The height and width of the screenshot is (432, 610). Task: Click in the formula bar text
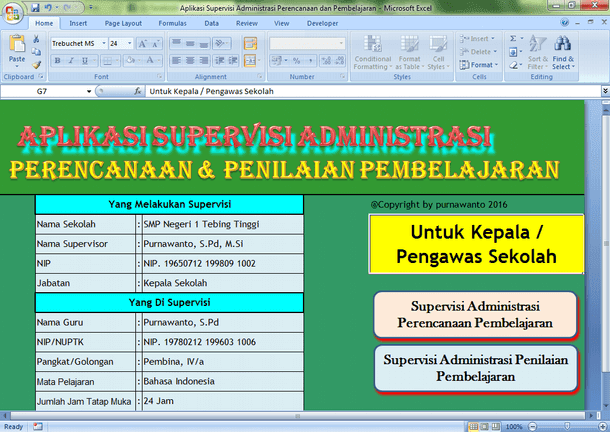[211, 91]
